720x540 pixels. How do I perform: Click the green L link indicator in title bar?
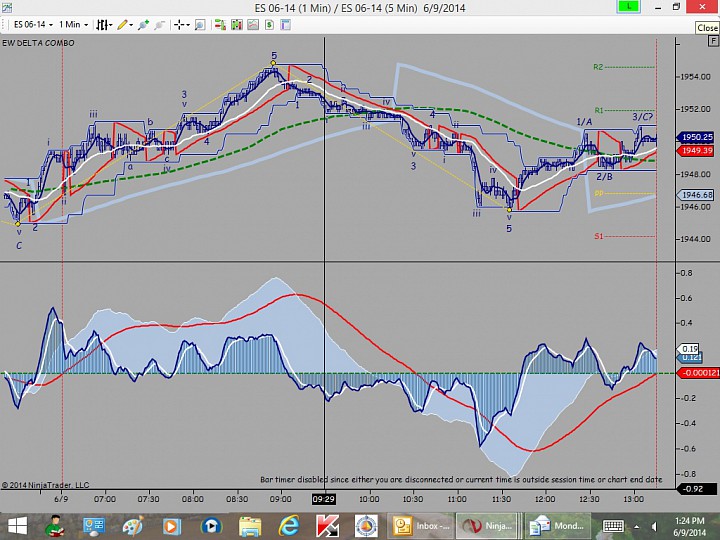coord(628,6)
